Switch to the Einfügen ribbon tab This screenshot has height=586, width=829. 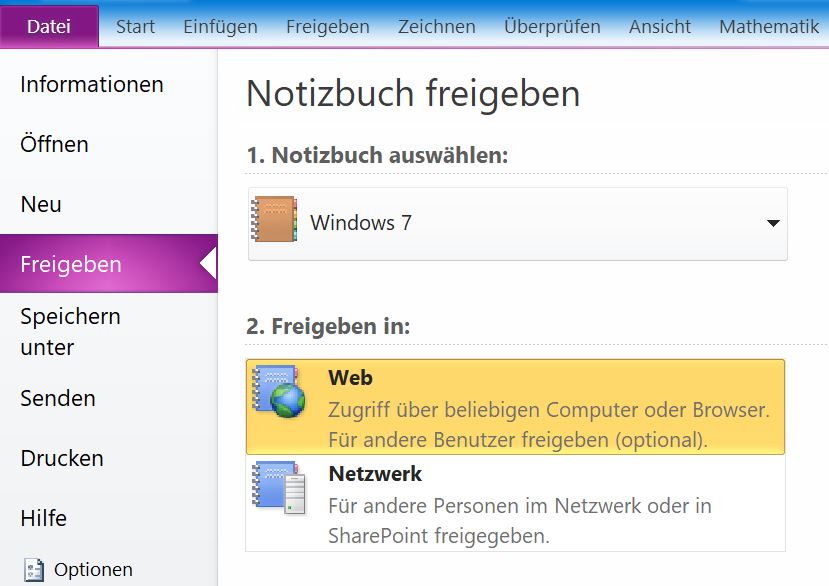pos(220,26)
